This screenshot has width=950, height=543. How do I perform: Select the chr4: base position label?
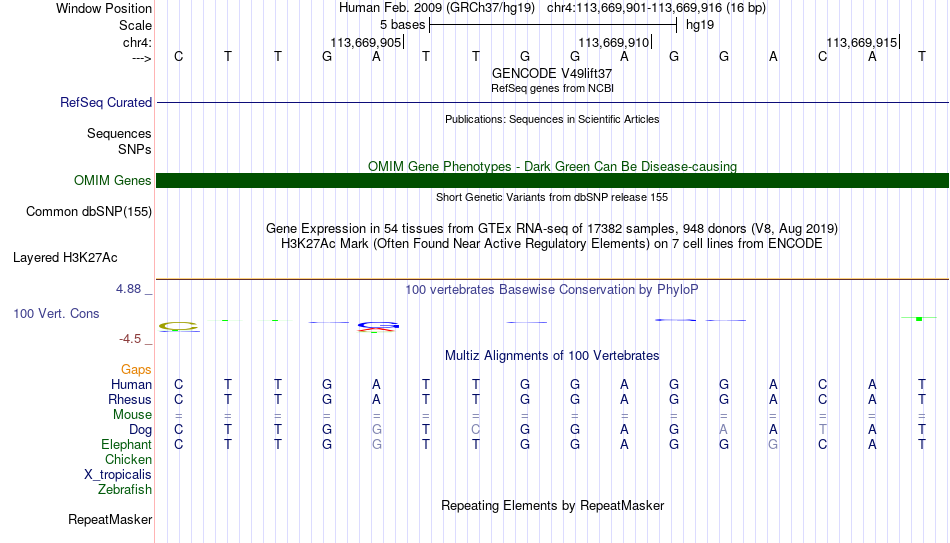tap(137, 42)
